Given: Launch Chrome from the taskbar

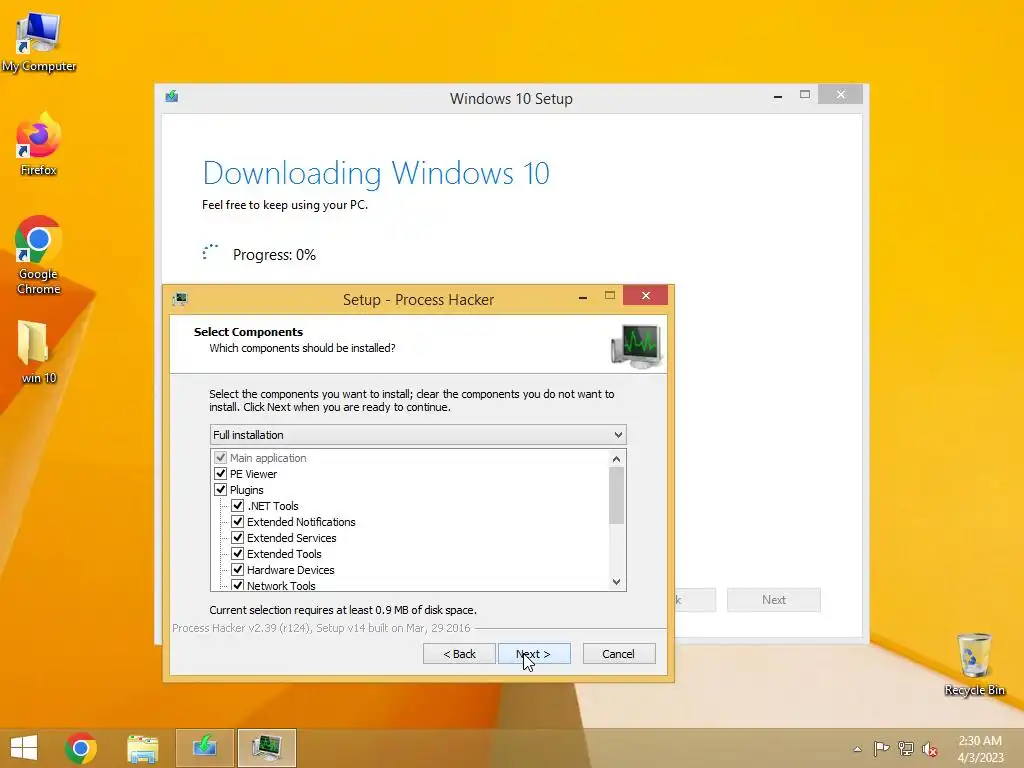Looking at the screenshot, I should coord(81,748).
